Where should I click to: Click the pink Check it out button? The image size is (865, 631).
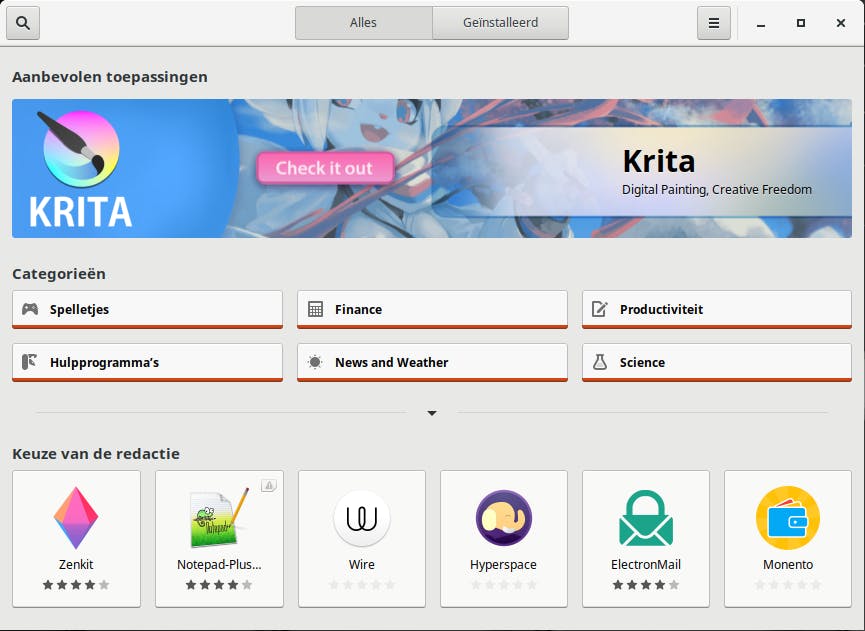[325, 168]
